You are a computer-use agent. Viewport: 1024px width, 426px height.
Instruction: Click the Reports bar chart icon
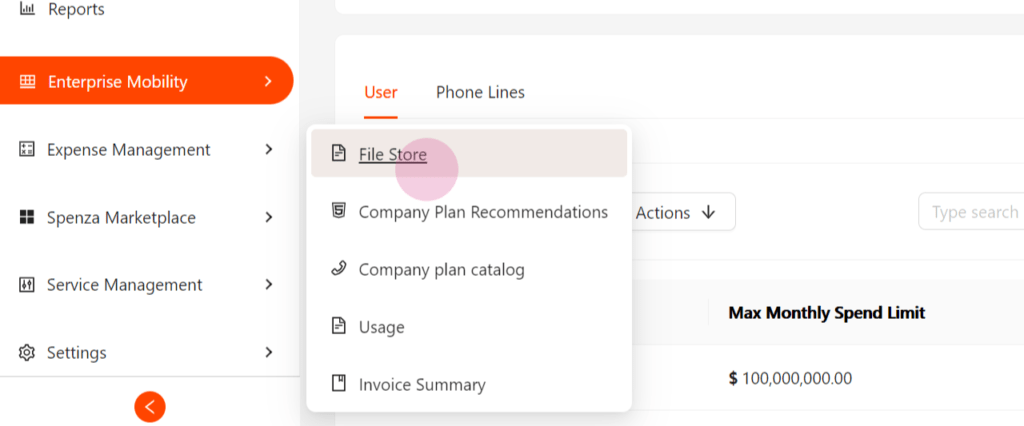click(x=27, y=9)
